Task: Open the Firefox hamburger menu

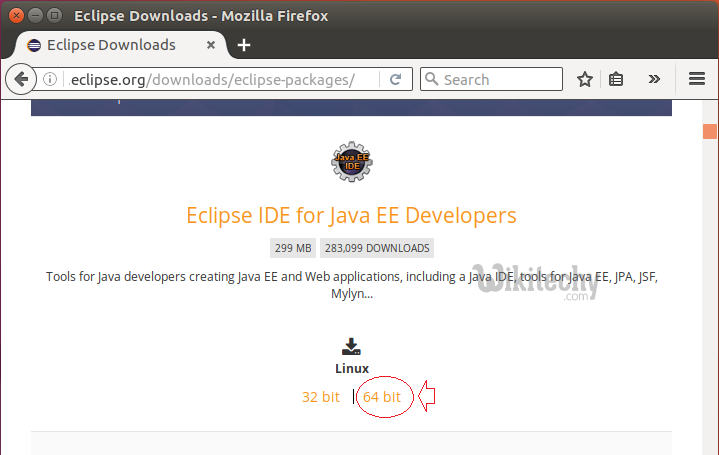Action: tap(697, 80)
